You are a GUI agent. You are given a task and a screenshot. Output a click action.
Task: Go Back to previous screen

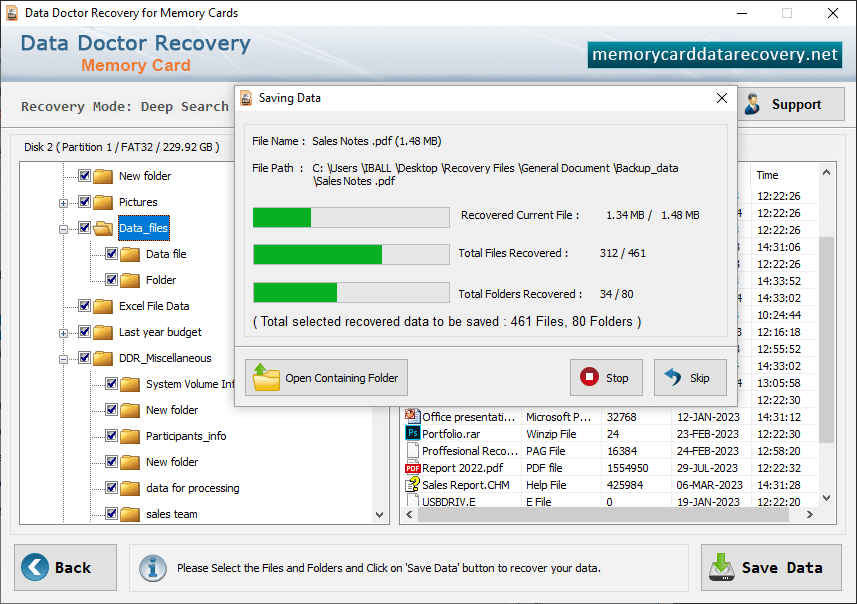[x=66, y=567]
